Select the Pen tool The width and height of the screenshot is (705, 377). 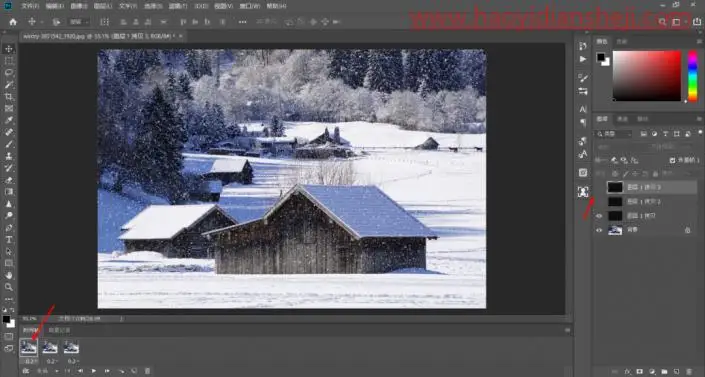point(9,228)
